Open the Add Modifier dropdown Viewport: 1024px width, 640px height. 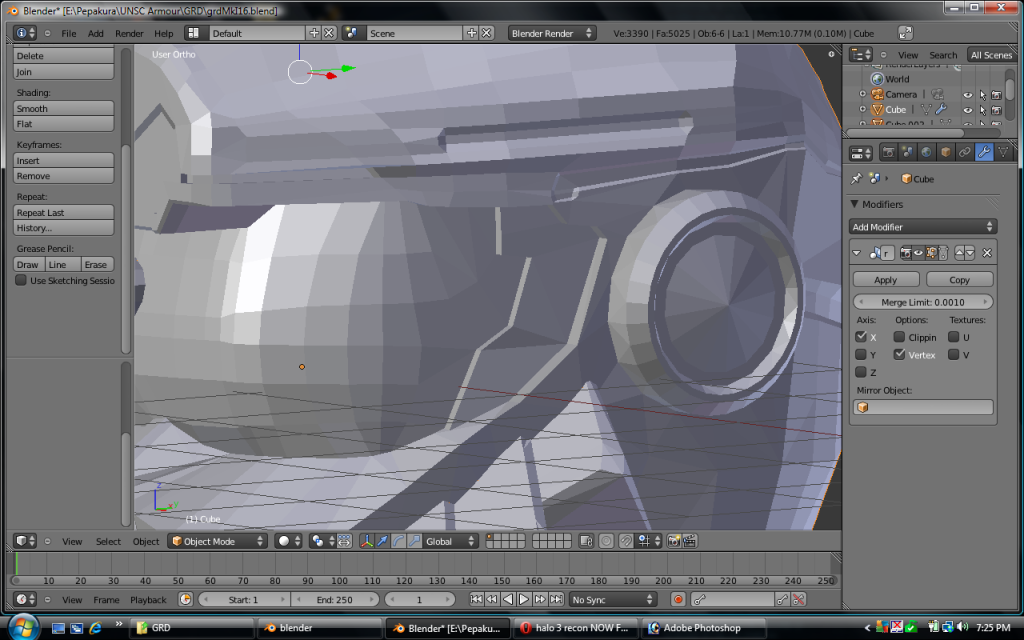point(923,227)
